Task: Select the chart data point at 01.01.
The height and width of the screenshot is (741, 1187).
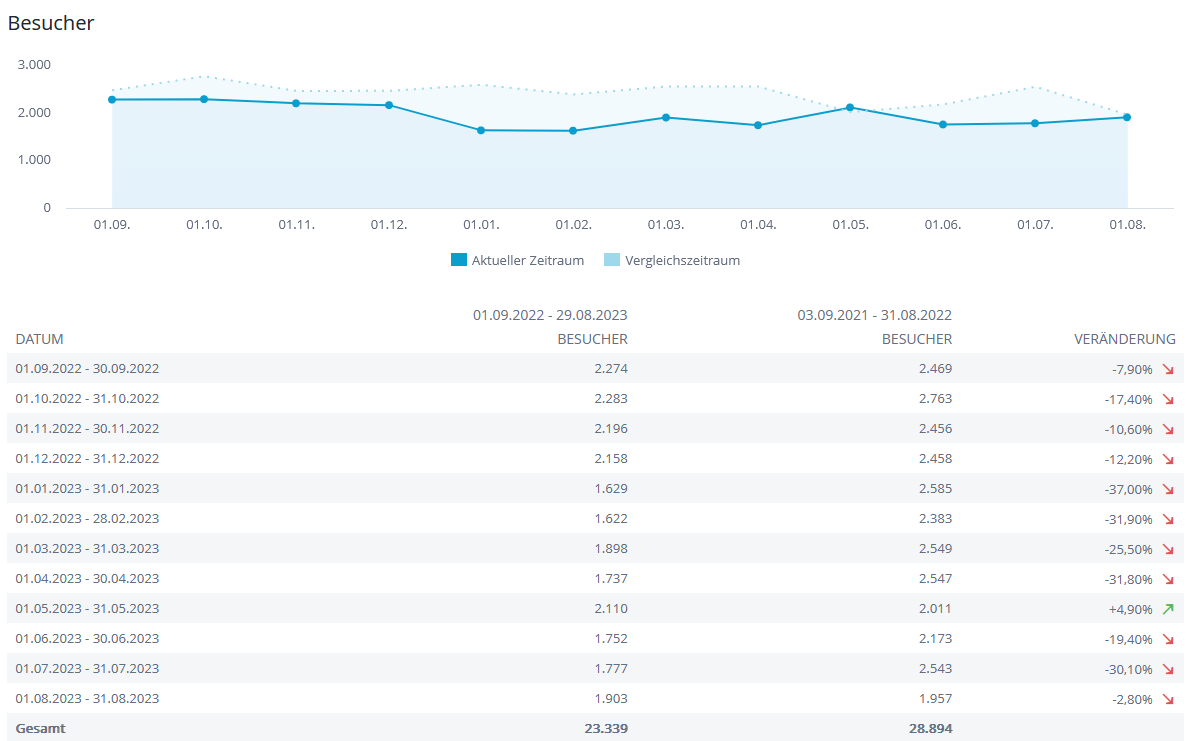Action: pyautogui.click(x=481, y=130)
